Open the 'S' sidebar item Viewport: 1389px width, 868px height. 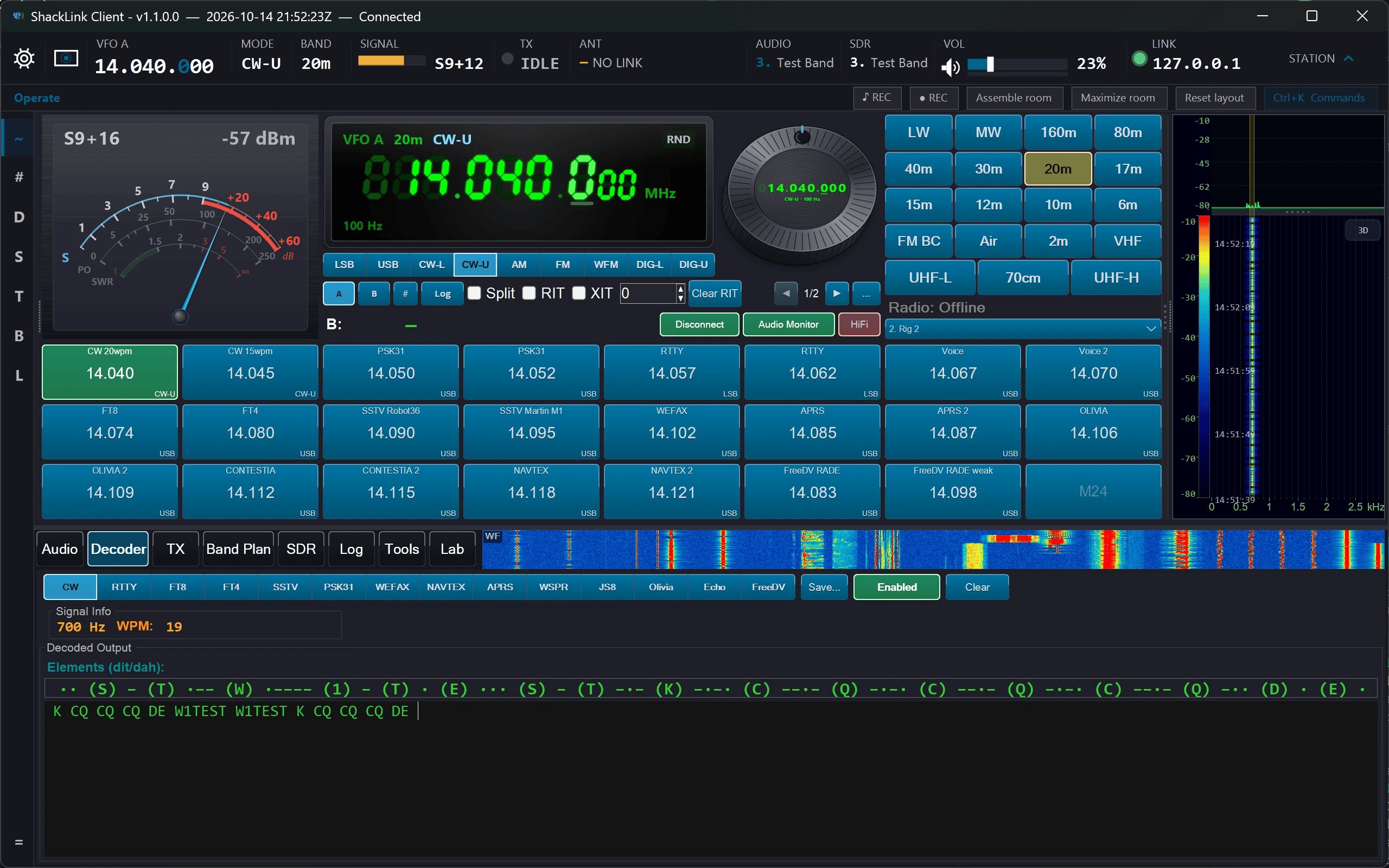point(19,257)
